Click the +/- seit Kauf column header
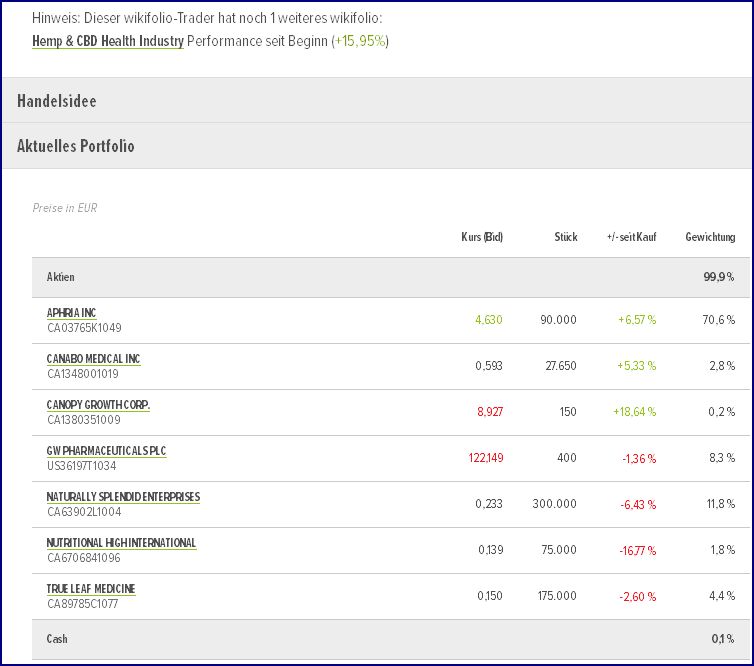The width and height of the screenshot is (754, 666). pos(631,237)
